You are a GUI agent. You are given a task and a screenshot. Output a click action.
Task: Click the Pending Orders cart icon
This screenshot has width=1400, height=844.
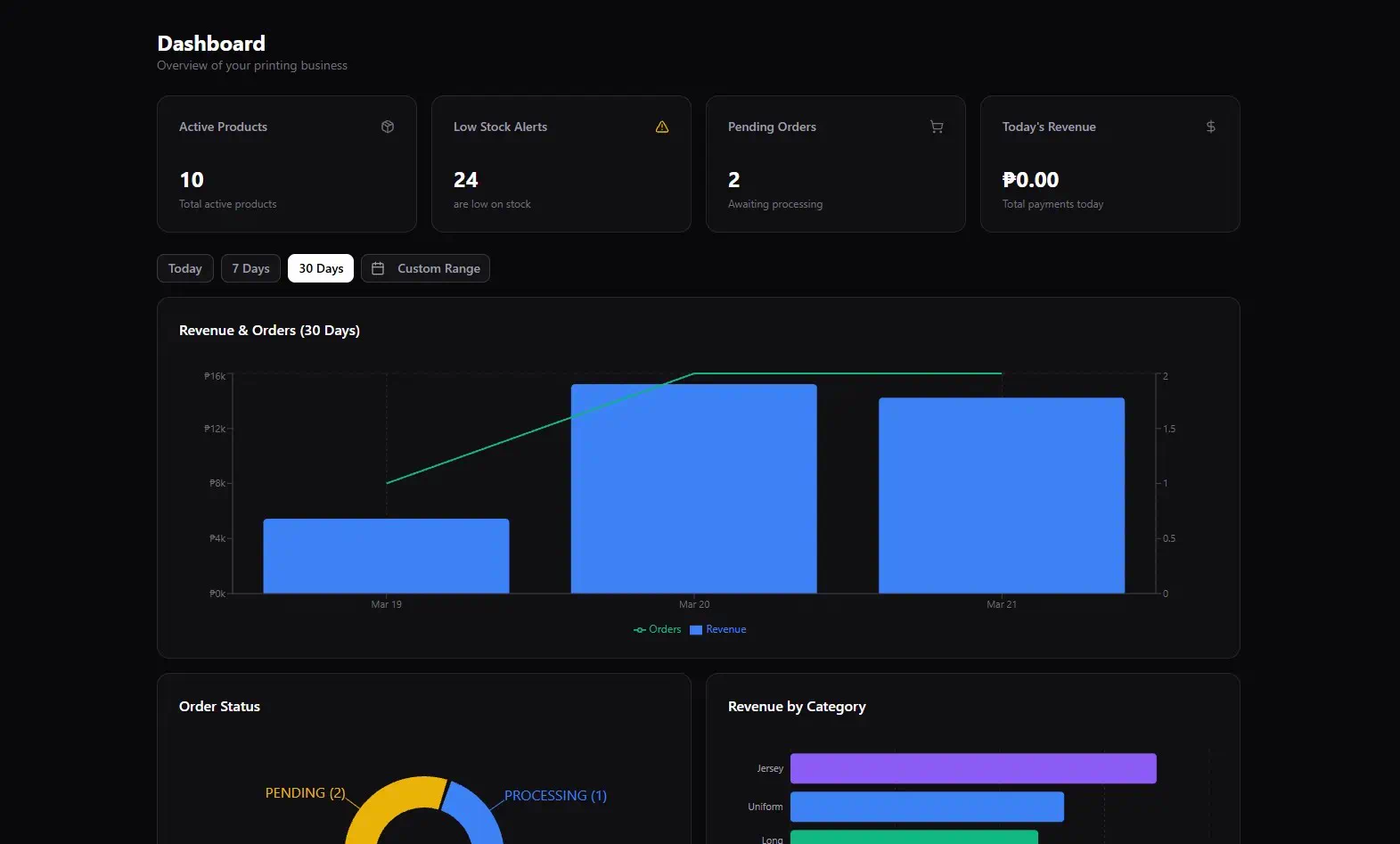[937, 127]
